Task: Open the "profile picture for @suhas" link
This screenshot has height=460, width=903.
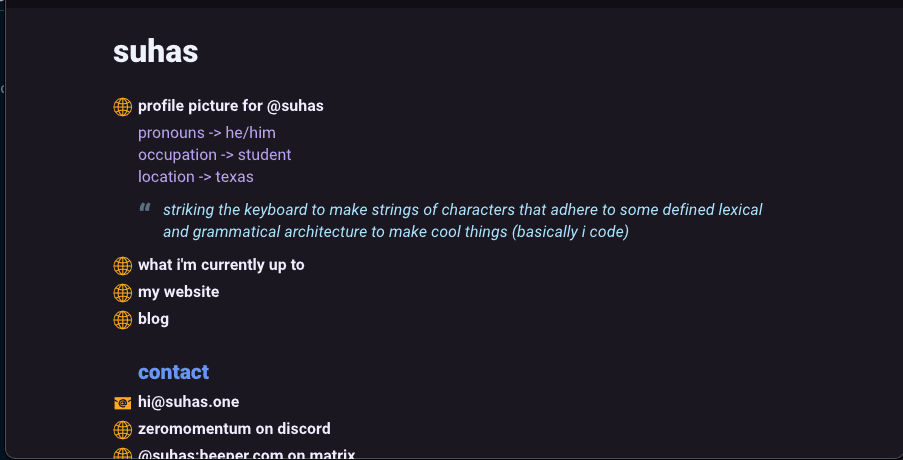Action: tap(230, 106)
